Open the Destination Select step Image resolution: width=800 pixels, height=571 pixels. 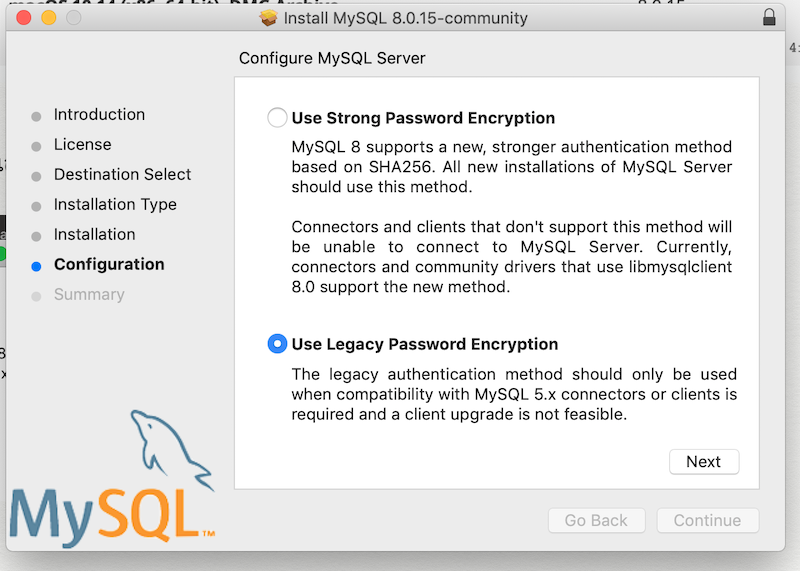coord(122,175)
